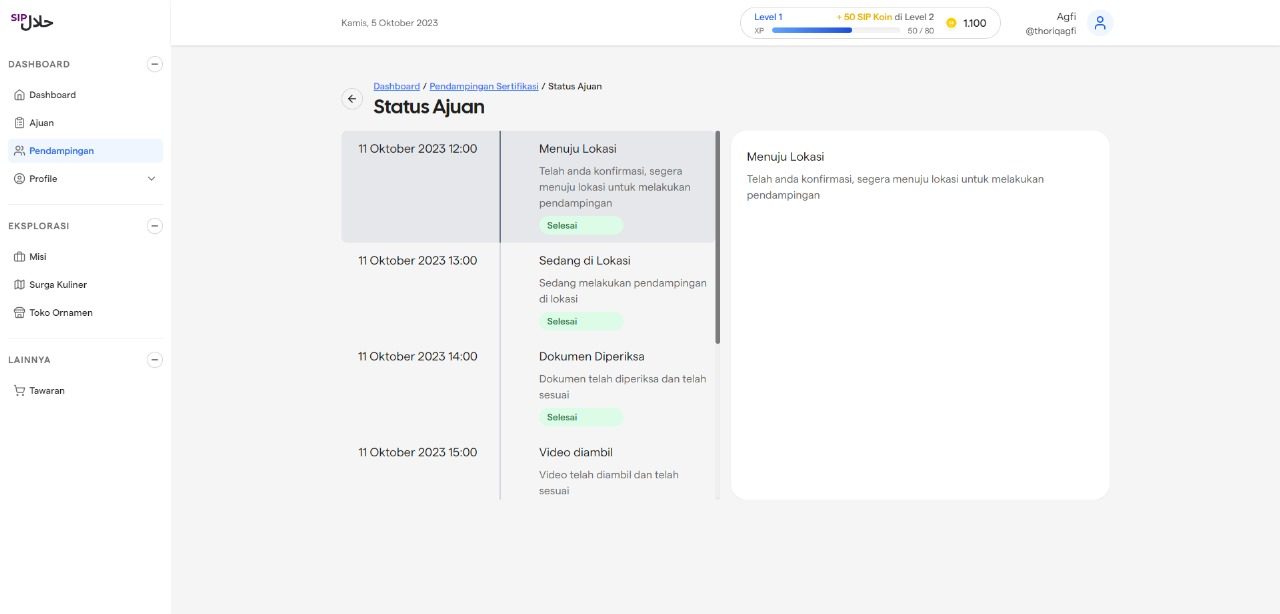Select the Tawaran cart icon
1280x614 pixels.
19,390
